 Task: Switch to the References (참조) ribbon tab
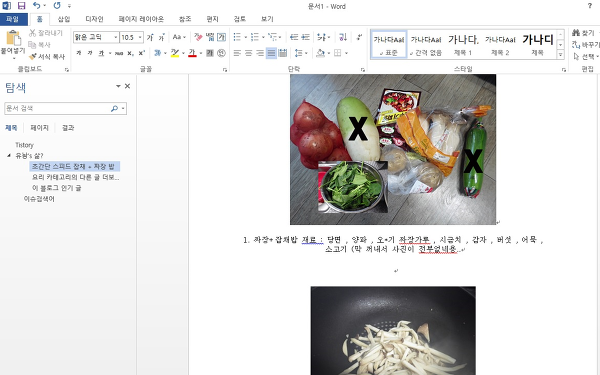[185, 19]
